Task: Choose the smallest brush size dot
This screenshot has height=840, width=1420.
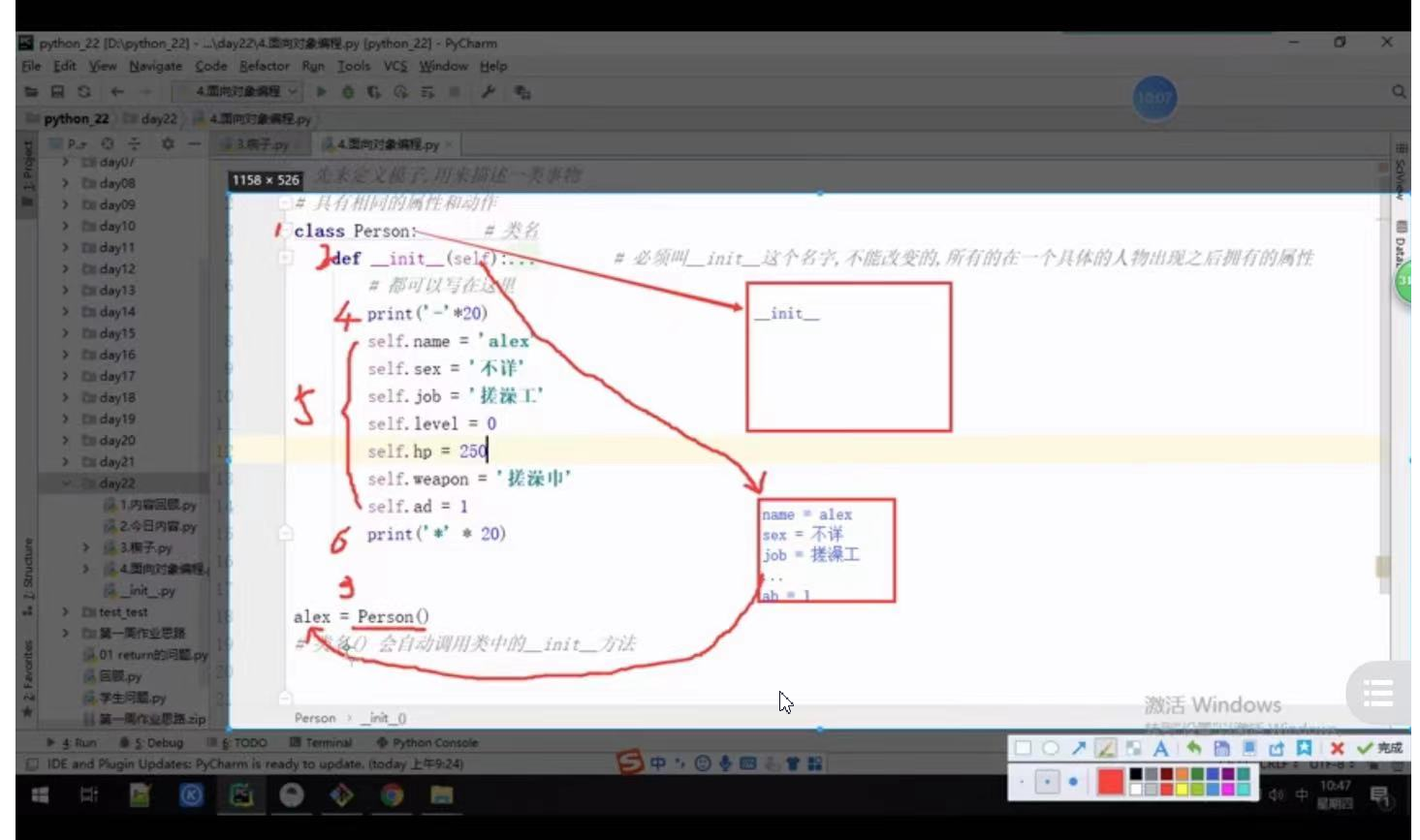Action: click(1022, 782)
